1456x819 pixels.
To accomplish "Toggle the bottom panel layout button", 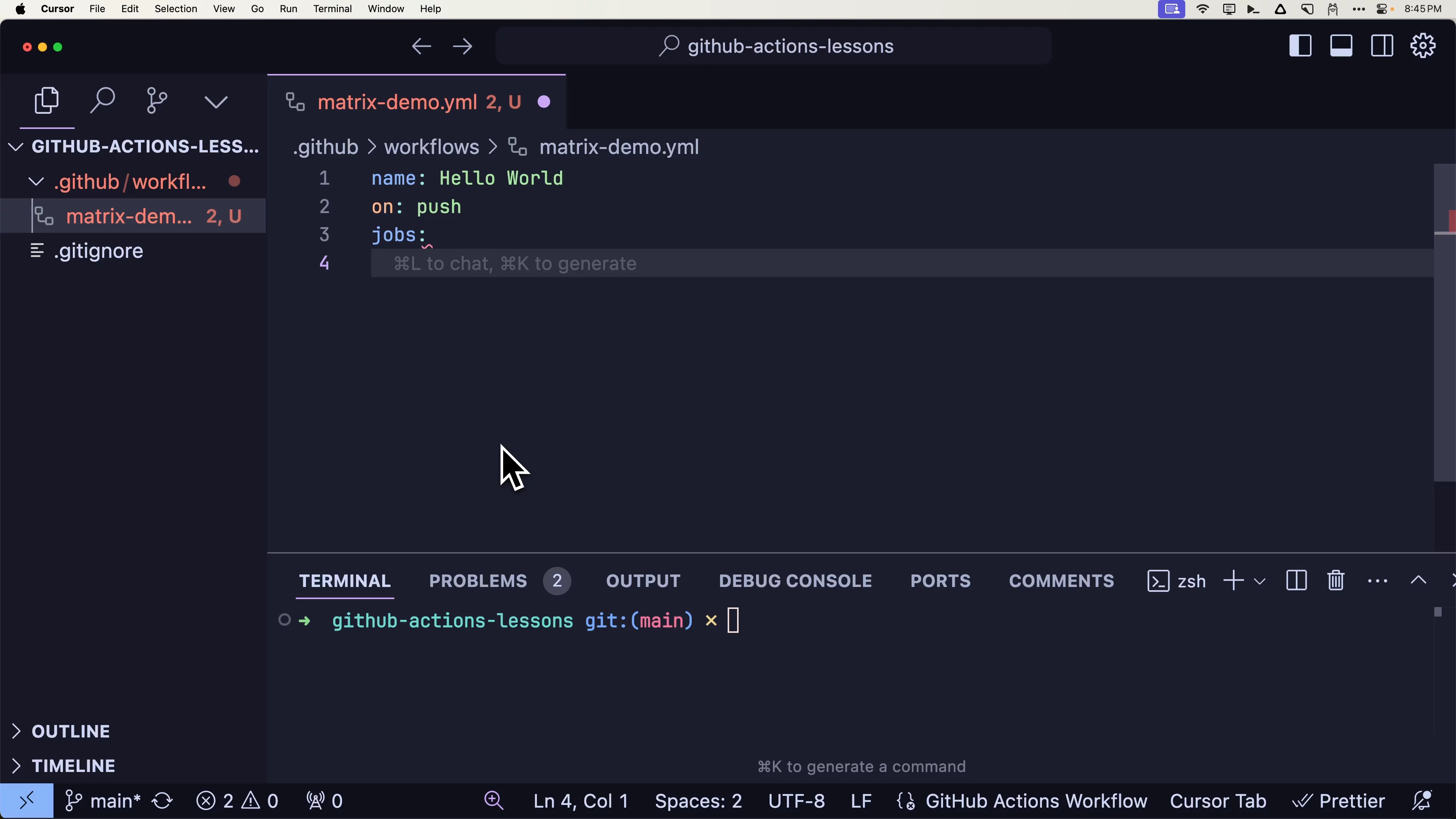I will 1341,46.
